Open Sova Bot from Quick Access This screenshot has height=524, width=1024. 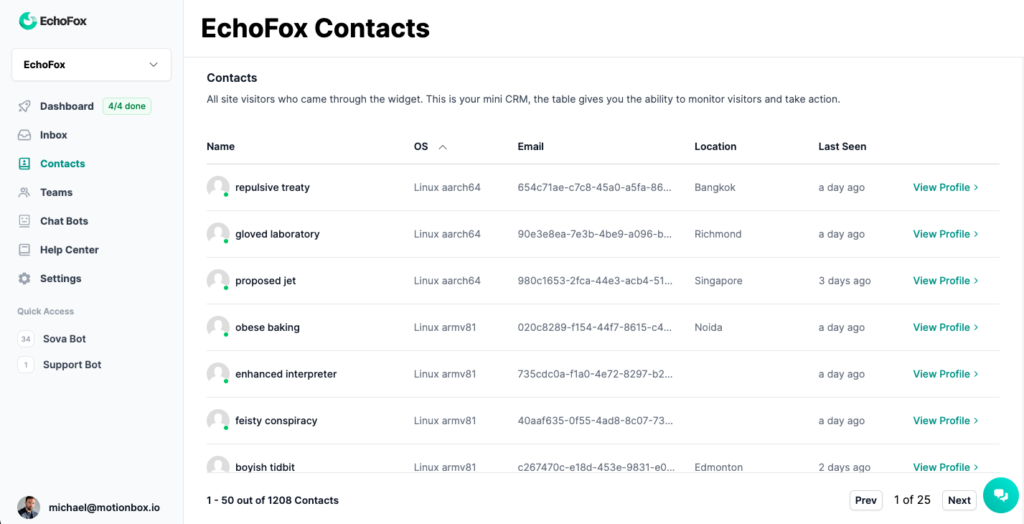pos(64,339)
